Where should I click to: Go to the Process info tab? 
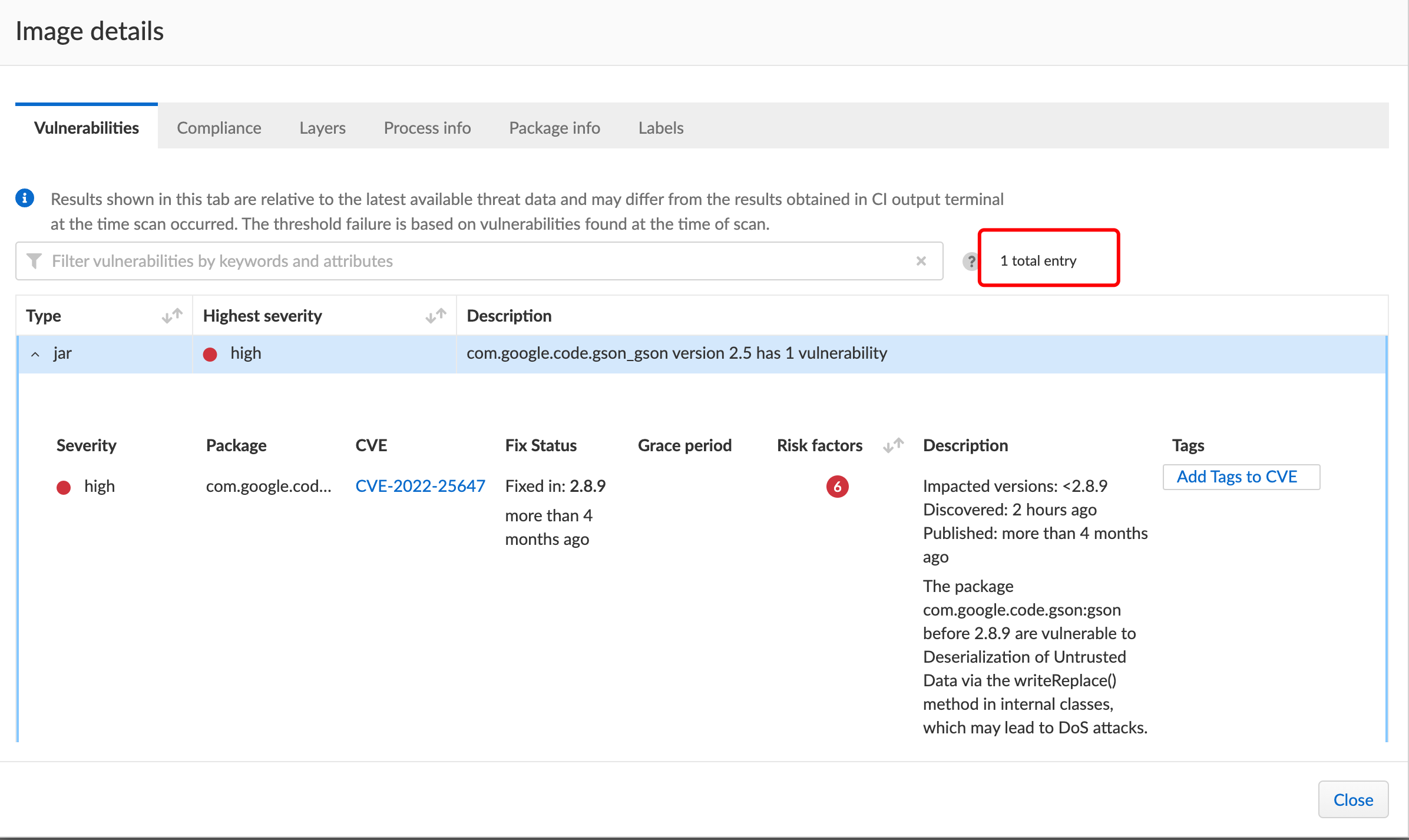point(427,128)
